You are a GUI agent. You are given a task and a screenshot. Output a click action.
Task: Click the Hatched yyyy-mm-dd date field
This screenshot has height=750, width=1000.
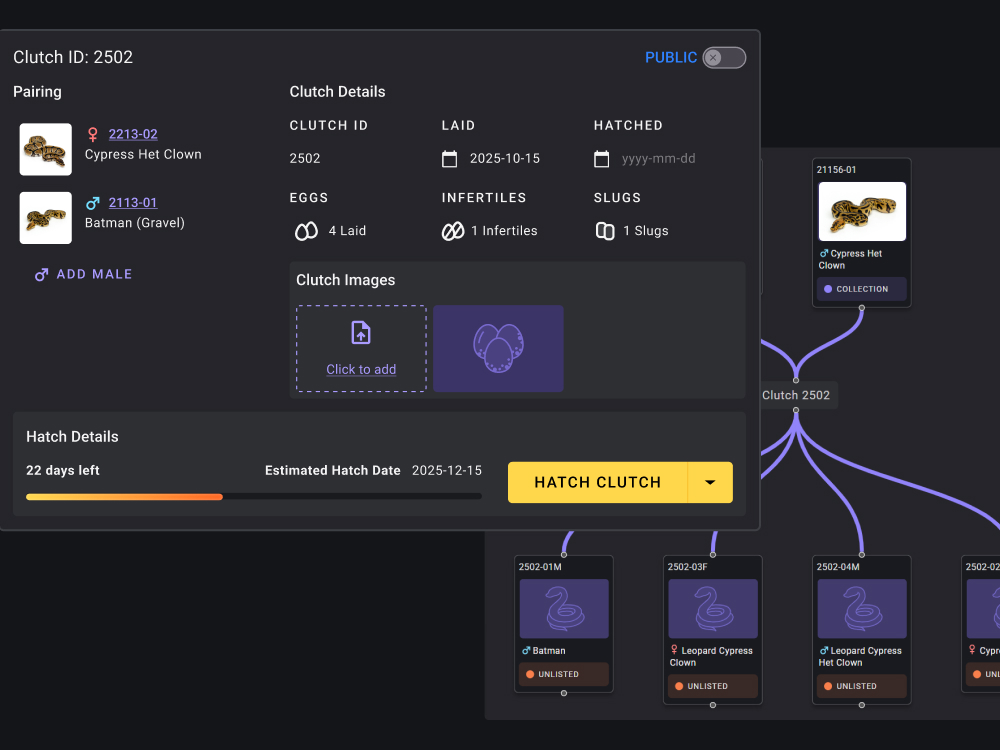(x=659, y=159)
